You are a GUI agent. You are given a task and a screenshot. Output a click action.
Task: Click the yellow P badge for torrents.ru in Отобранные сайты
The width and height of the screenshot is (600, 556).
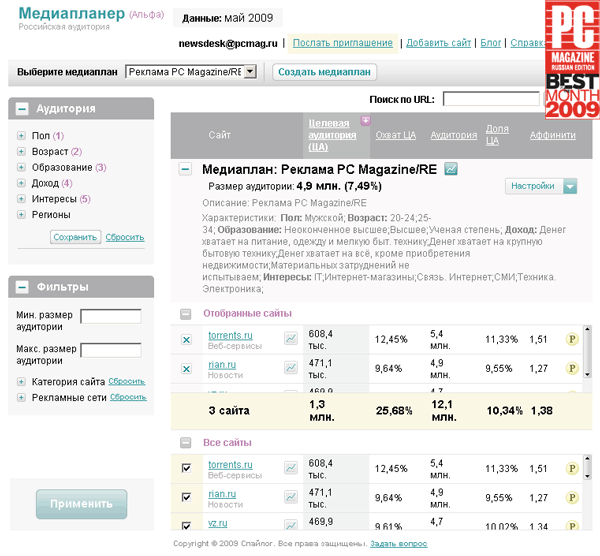point(572,340)
